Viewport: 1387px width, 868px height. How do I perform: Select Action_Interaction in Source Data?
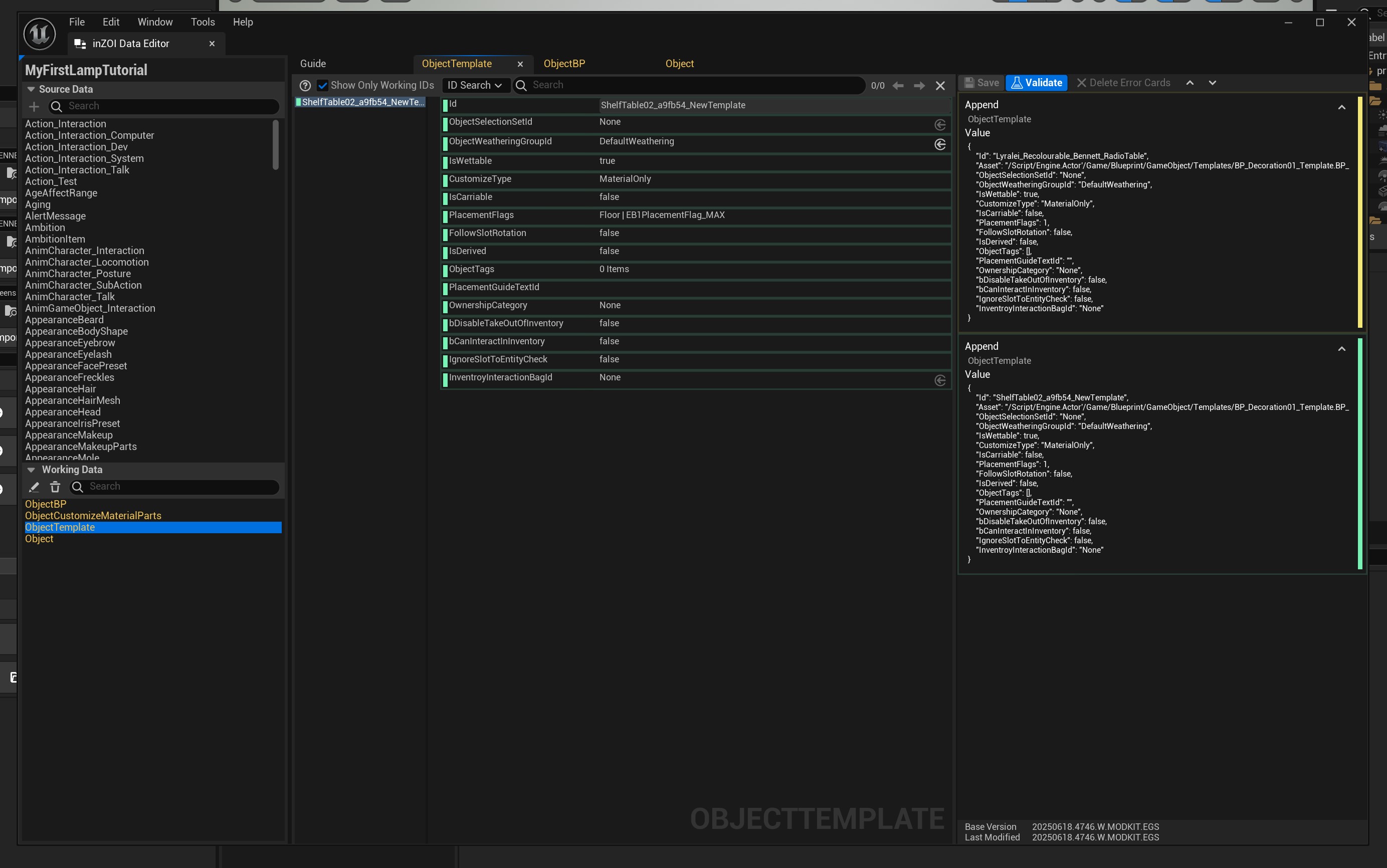(66, 124)
